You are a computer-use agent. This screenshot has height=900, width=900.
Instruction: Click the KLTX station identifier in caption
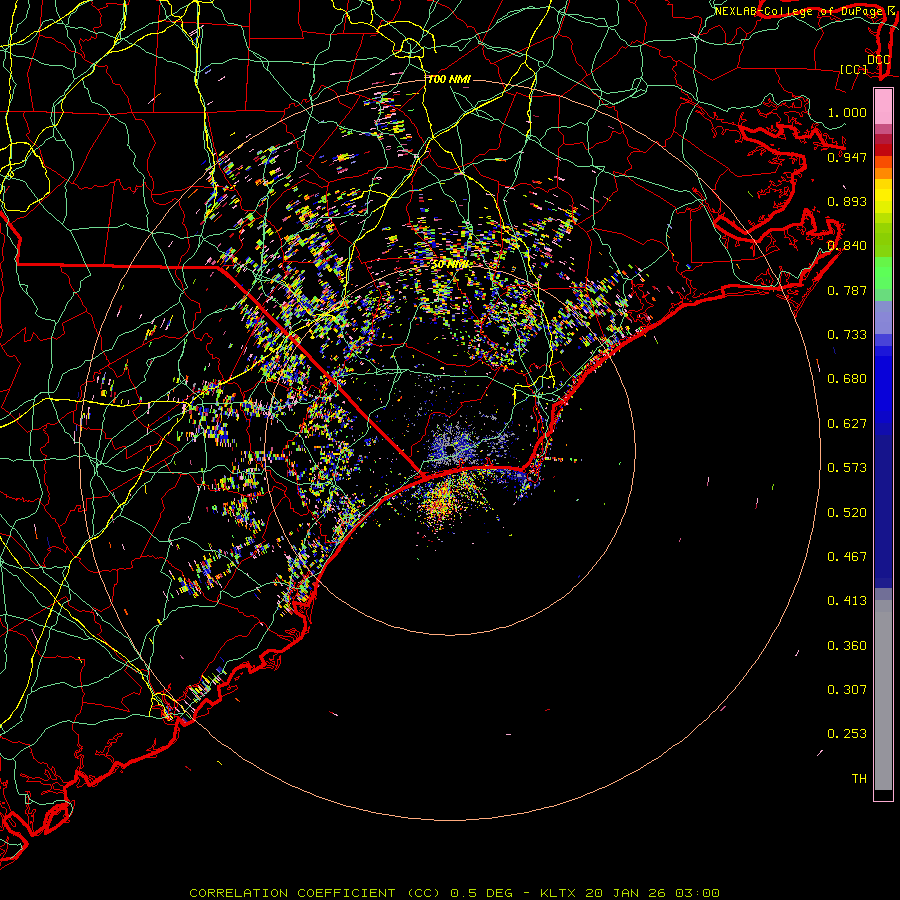[557, 893]
